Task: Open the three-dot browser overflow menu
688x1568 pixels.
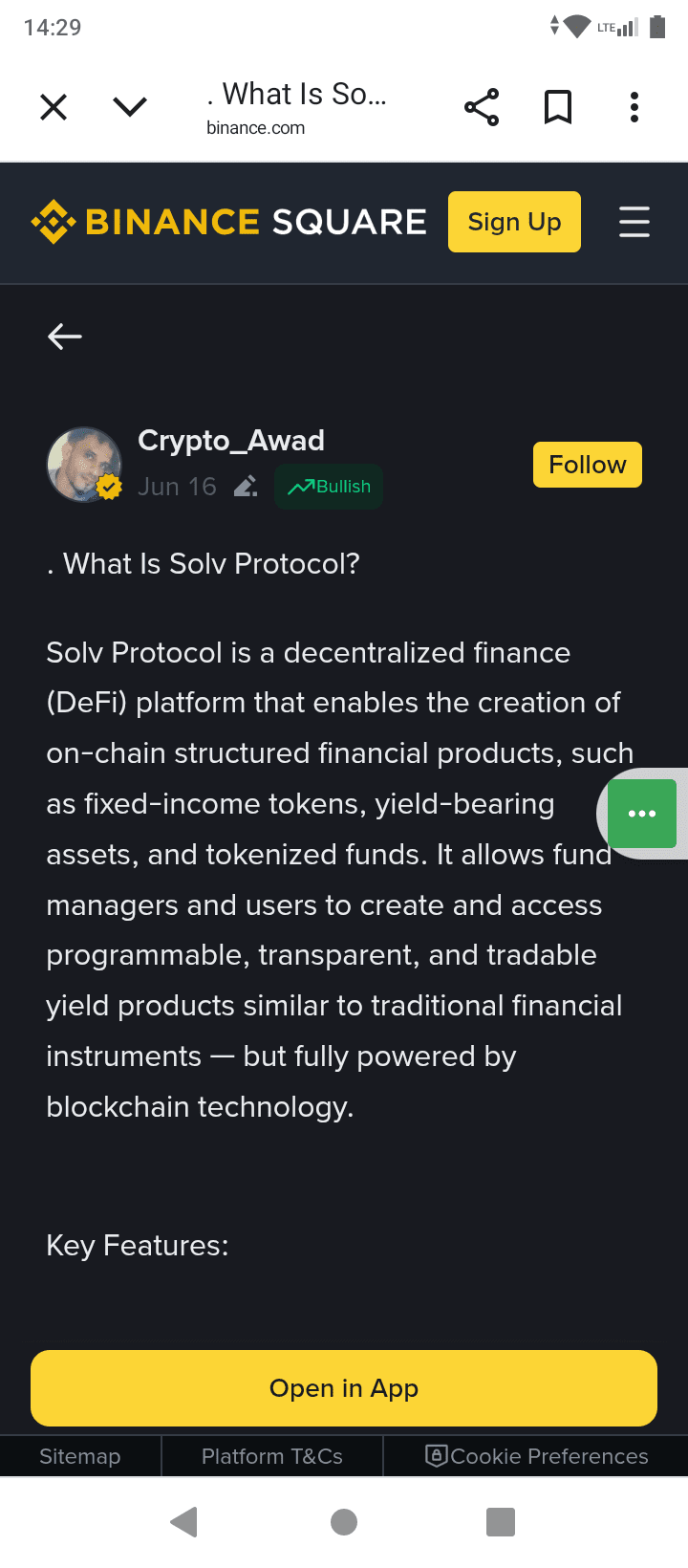Action: [634, 107]
